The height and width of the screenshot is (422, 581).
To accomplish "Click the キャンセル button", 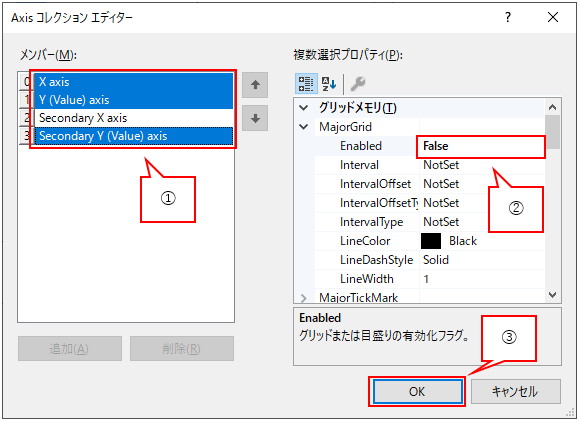I will (x=515, y=392).
